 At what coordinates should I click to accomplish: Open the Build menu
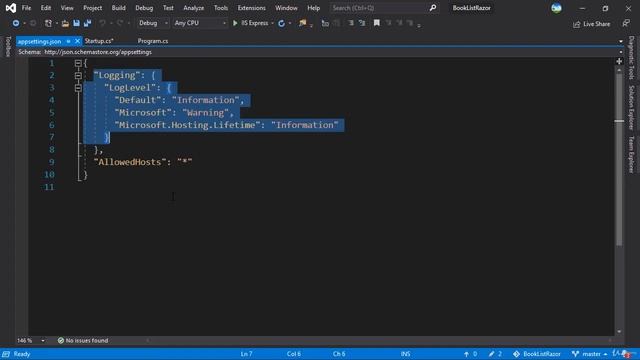click(x=118, y=8)
